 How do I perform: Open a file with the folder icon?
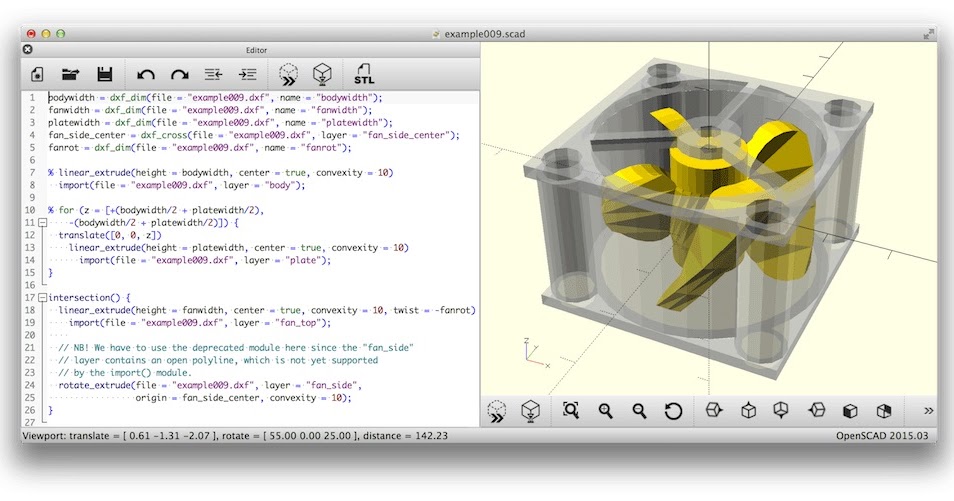71,74
